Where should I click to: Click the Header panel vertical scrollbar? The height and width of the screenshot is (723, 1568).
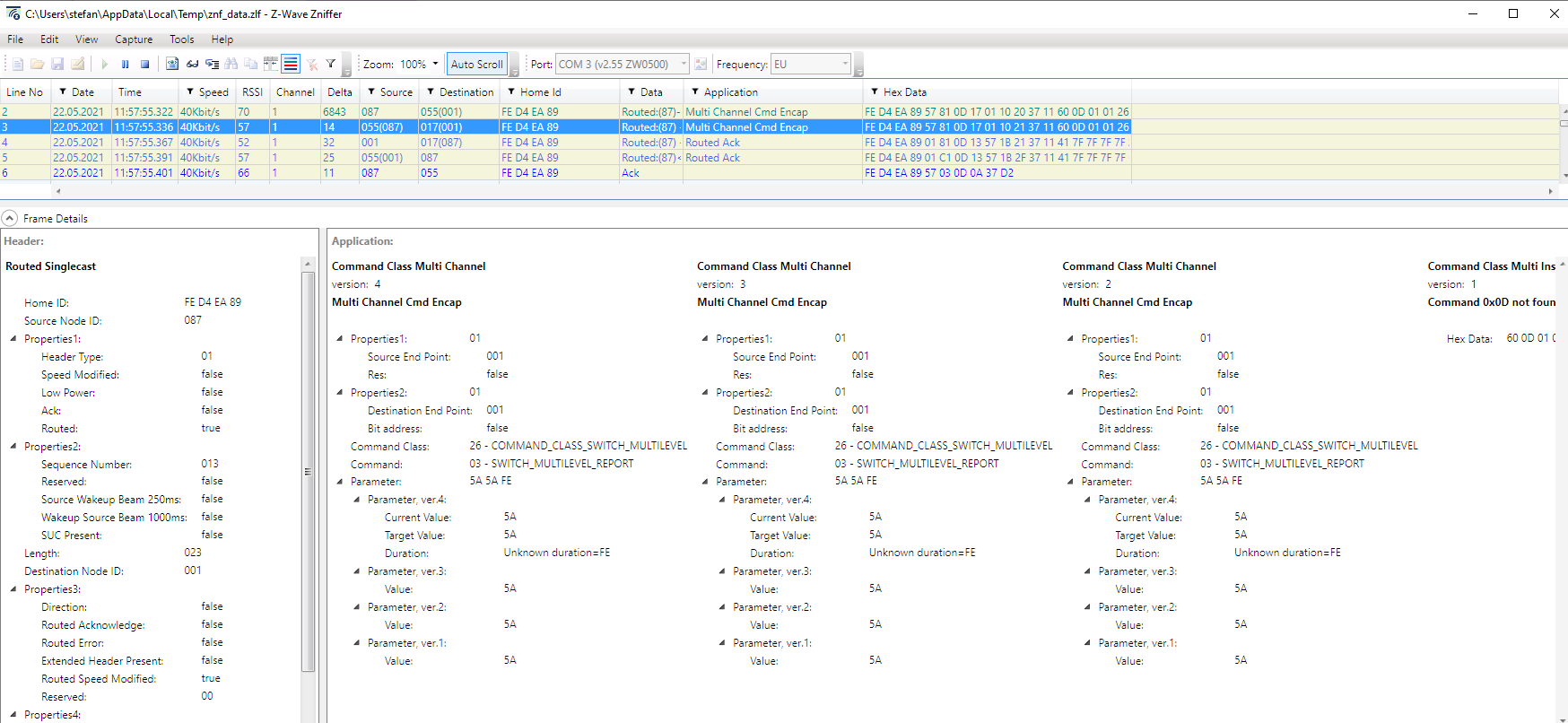click(x=309, y=471)
